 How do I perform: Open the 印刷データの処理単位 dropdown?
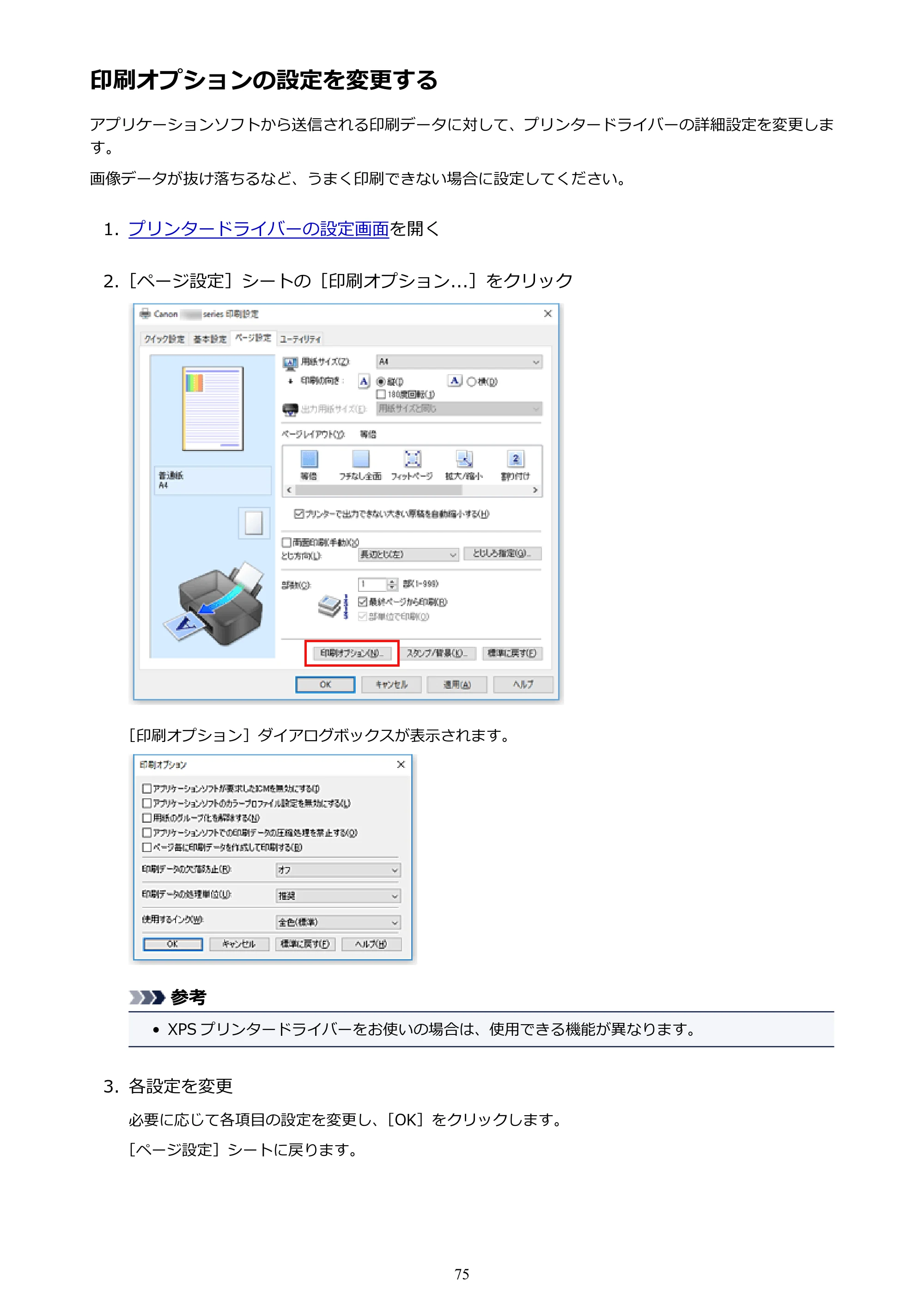click(x=338, y=896)
